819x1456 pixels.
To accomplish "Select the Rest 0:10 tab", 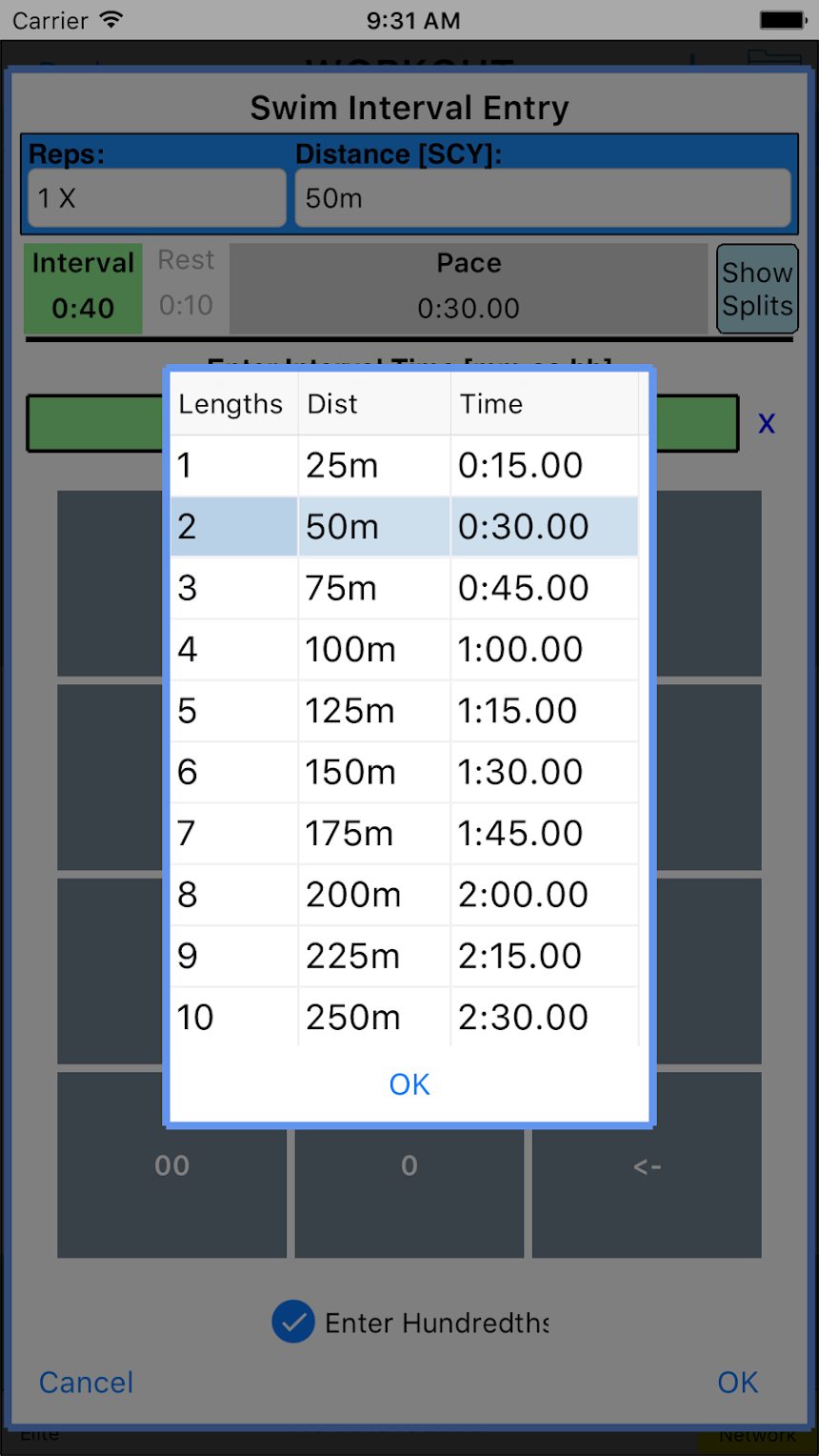I will tap(186, 289).
